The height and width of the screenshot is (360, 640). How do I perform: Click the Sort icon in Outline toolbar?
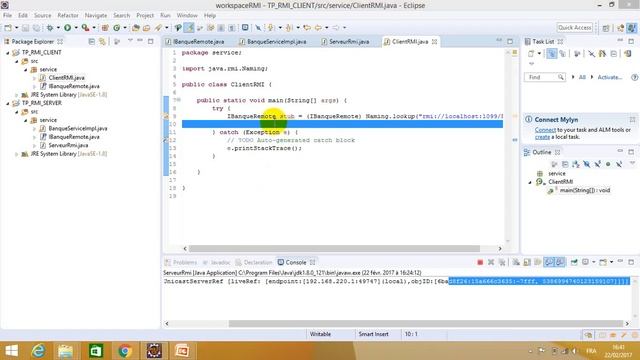(x=576, y=164)
